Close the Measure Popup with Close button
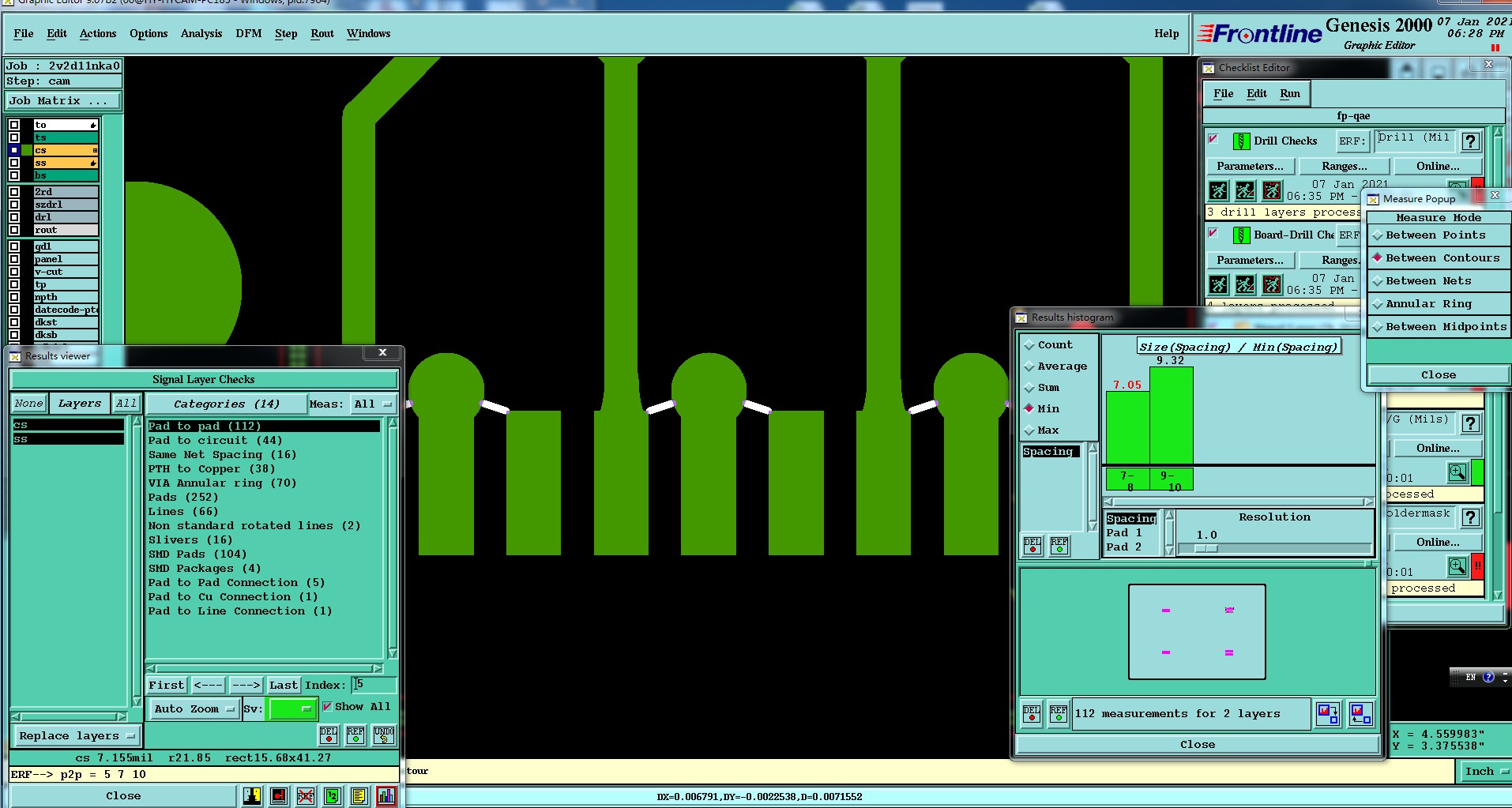This screenshot has height=808, width=1512. click(1438, 375)
